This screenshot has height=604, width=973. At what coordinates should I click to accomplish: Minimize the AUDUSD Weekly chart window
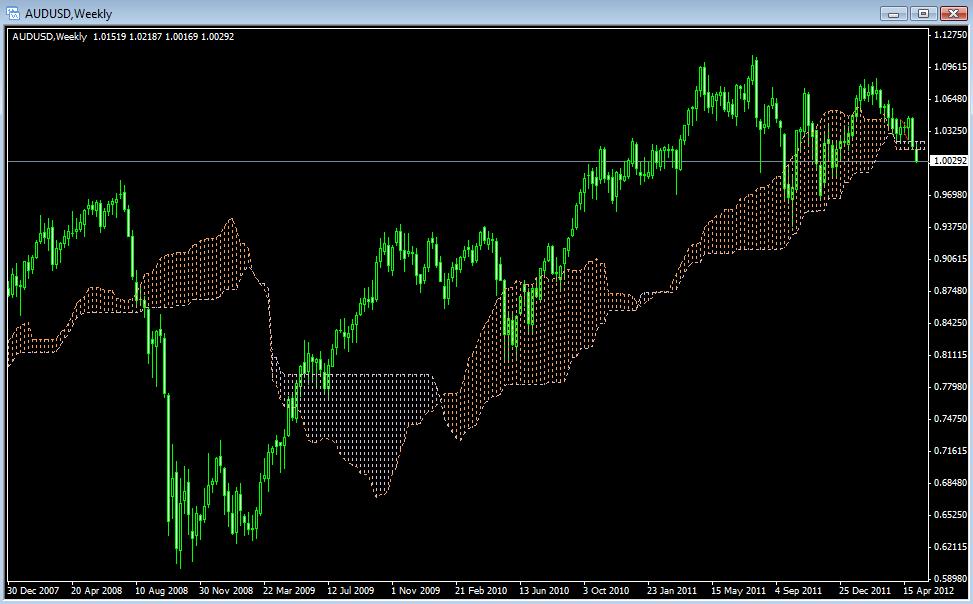(x=894, y=14)
